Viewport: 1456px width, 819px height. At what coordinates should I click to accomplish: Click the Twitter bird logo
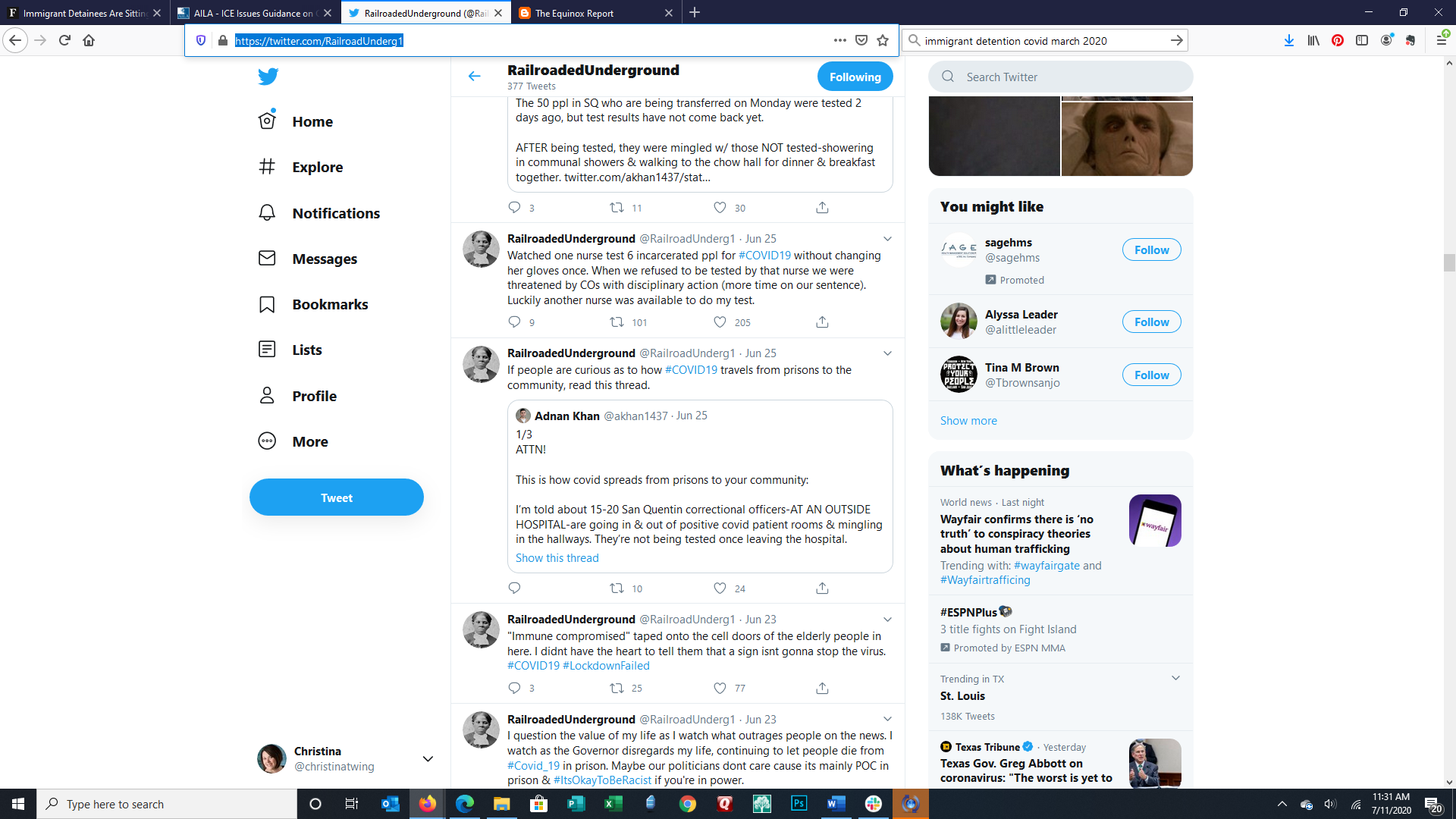tap(268, 76)
